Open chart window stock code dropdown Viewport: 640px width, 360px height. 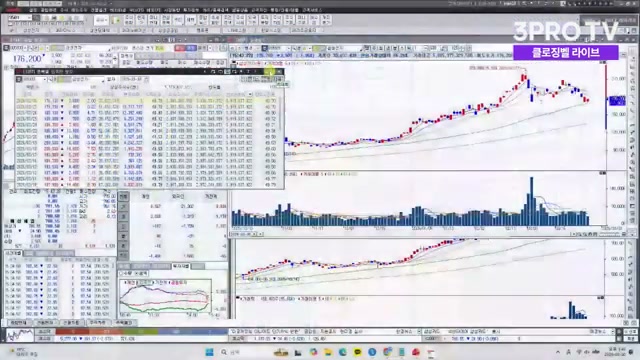click(289, 48)
